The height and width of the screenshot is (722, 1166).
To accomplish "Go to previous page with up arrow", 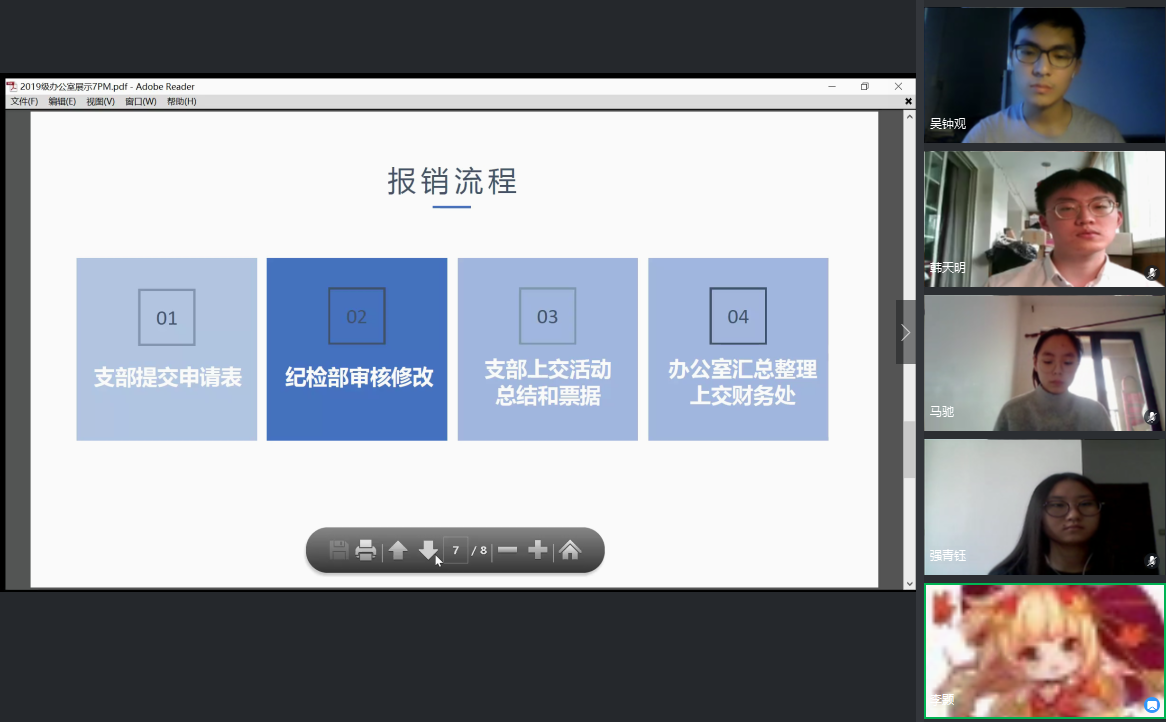I will pyautogui.click(x=398, y=550).
